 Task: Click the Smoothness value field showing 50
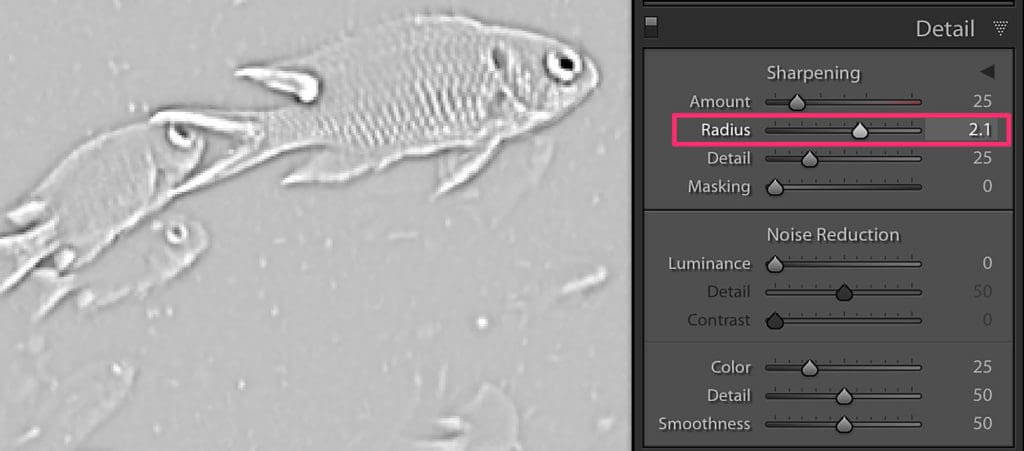point(982,424)
